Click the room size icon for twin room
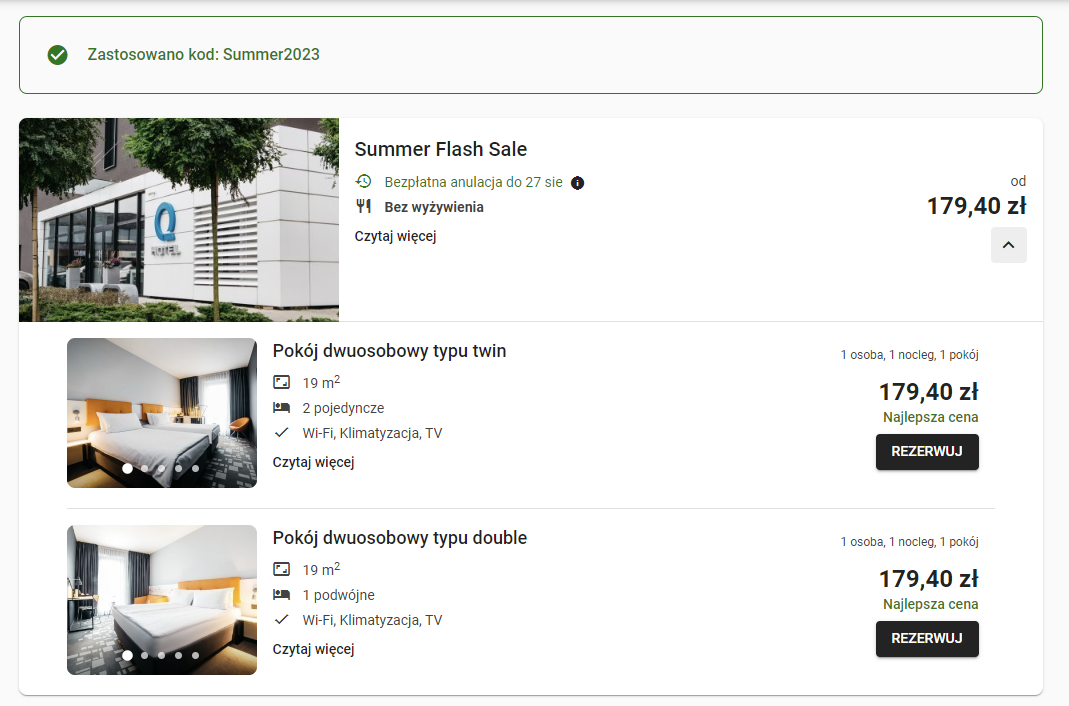Viewport: 1069px width, 706px height. [x=282, y=382]
